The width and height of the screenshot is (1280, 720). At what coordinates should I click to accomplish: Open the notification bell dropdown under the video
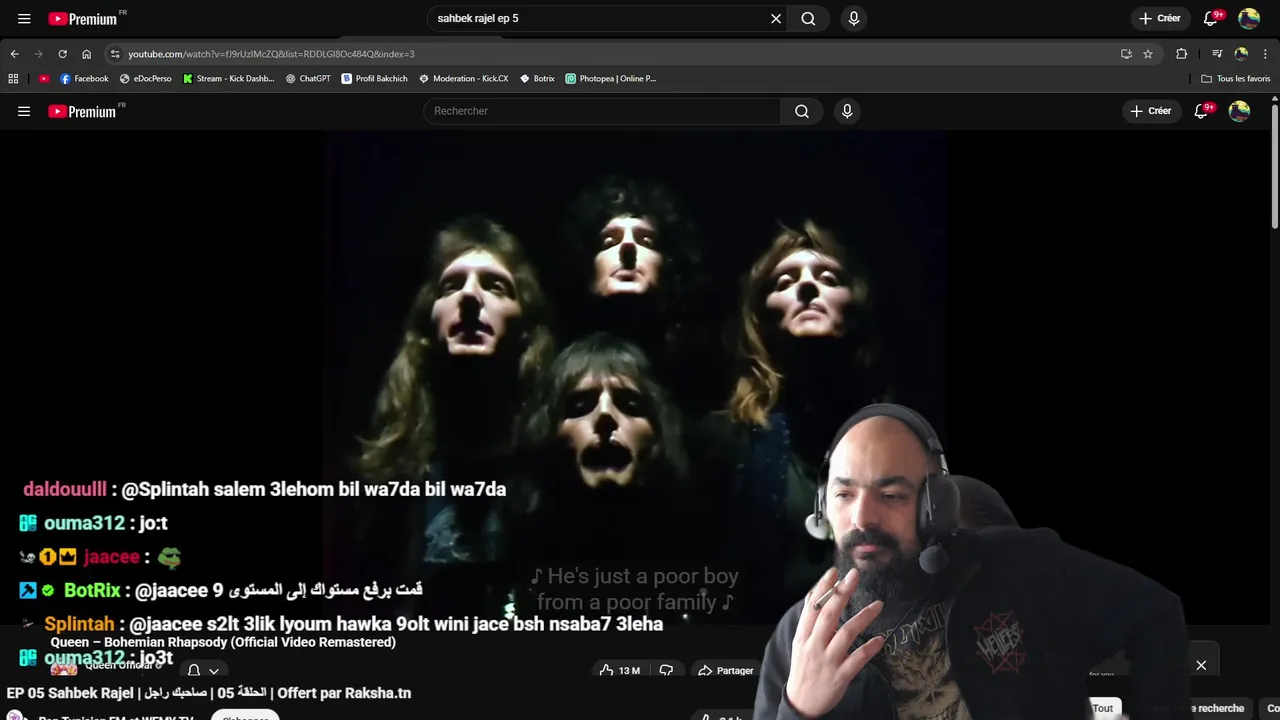pos(203,671)
